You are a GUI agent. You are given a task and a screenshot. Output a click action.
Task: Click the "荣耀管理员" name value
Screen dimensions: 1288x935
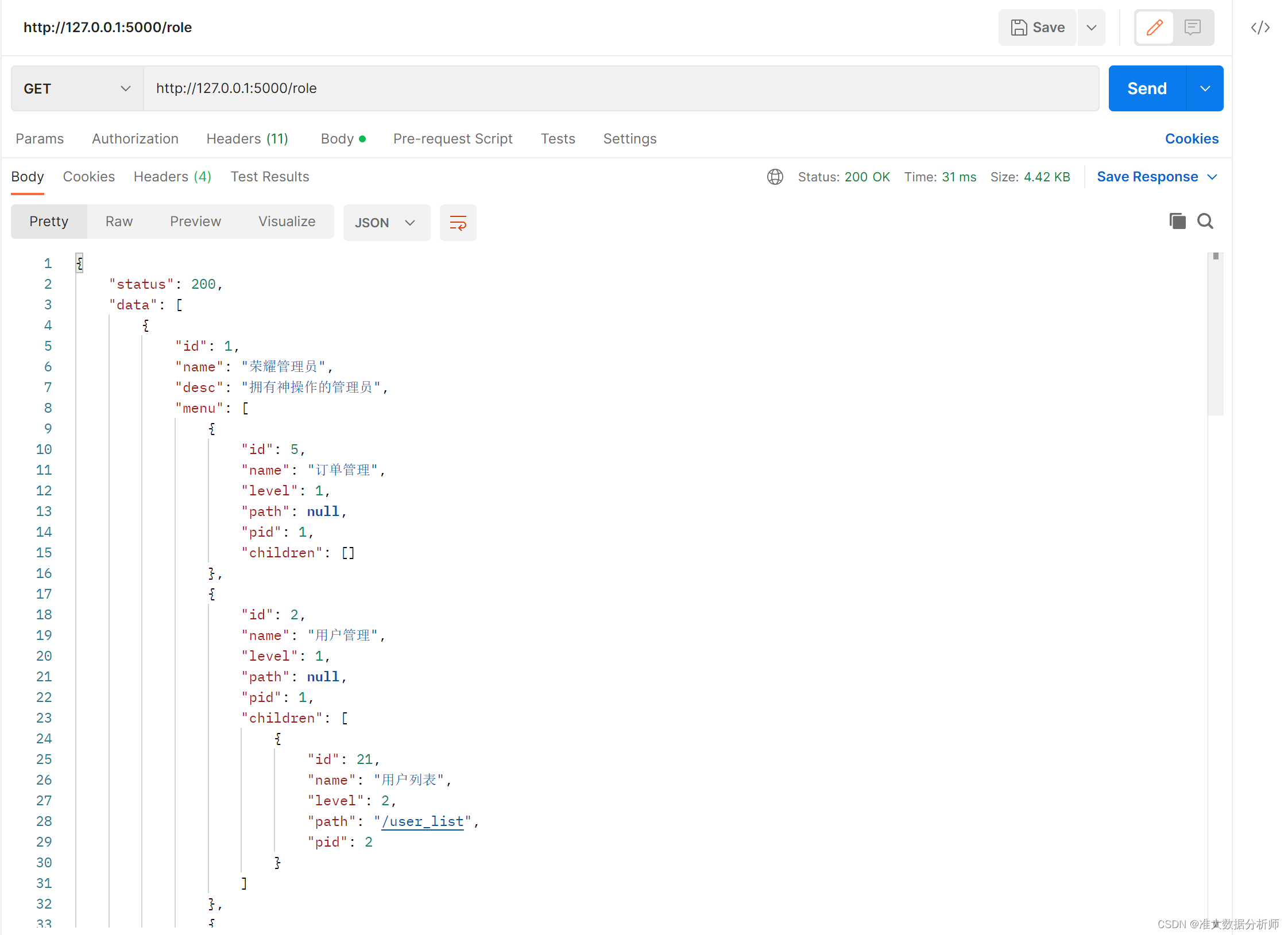284,367
